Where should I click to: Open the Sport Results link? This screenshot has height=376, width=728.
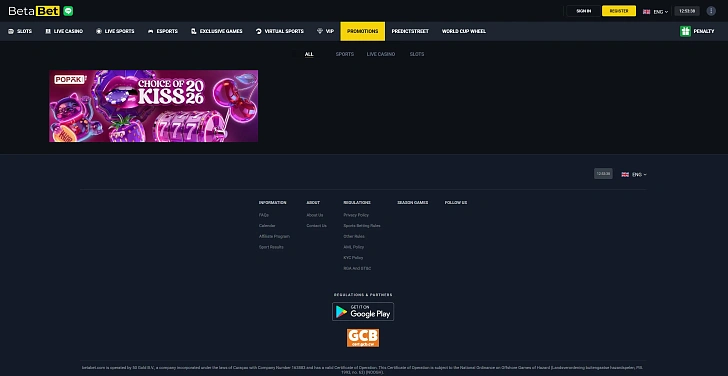[271, 247]
